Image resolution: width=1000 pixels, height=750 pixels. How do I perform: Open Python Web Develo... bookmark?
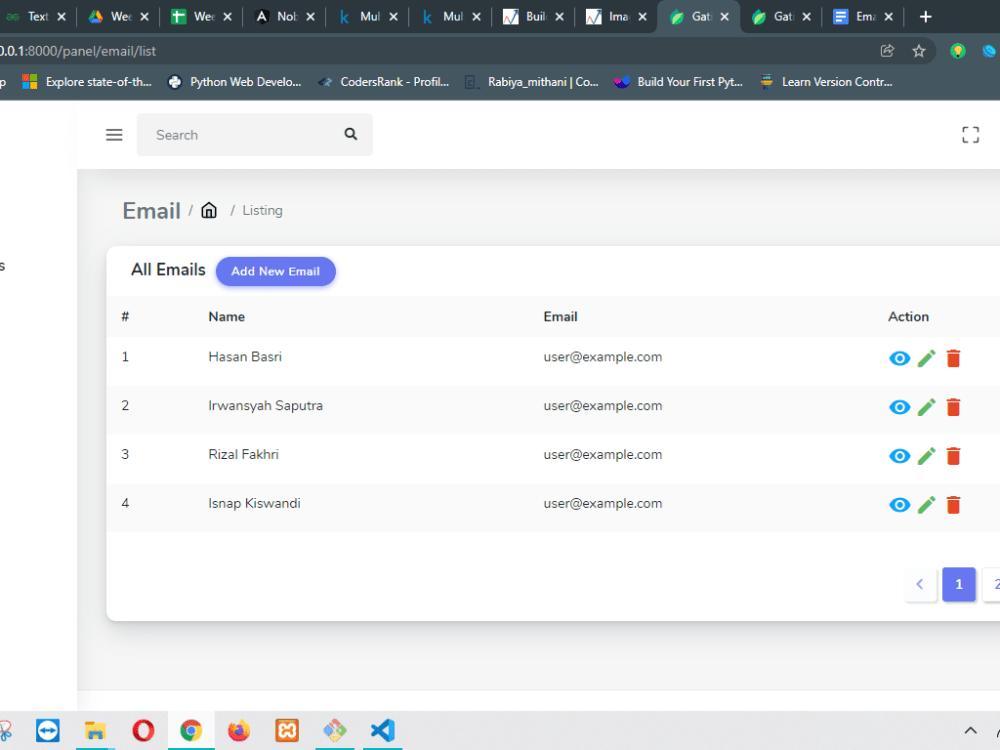(x=234, y=82)
